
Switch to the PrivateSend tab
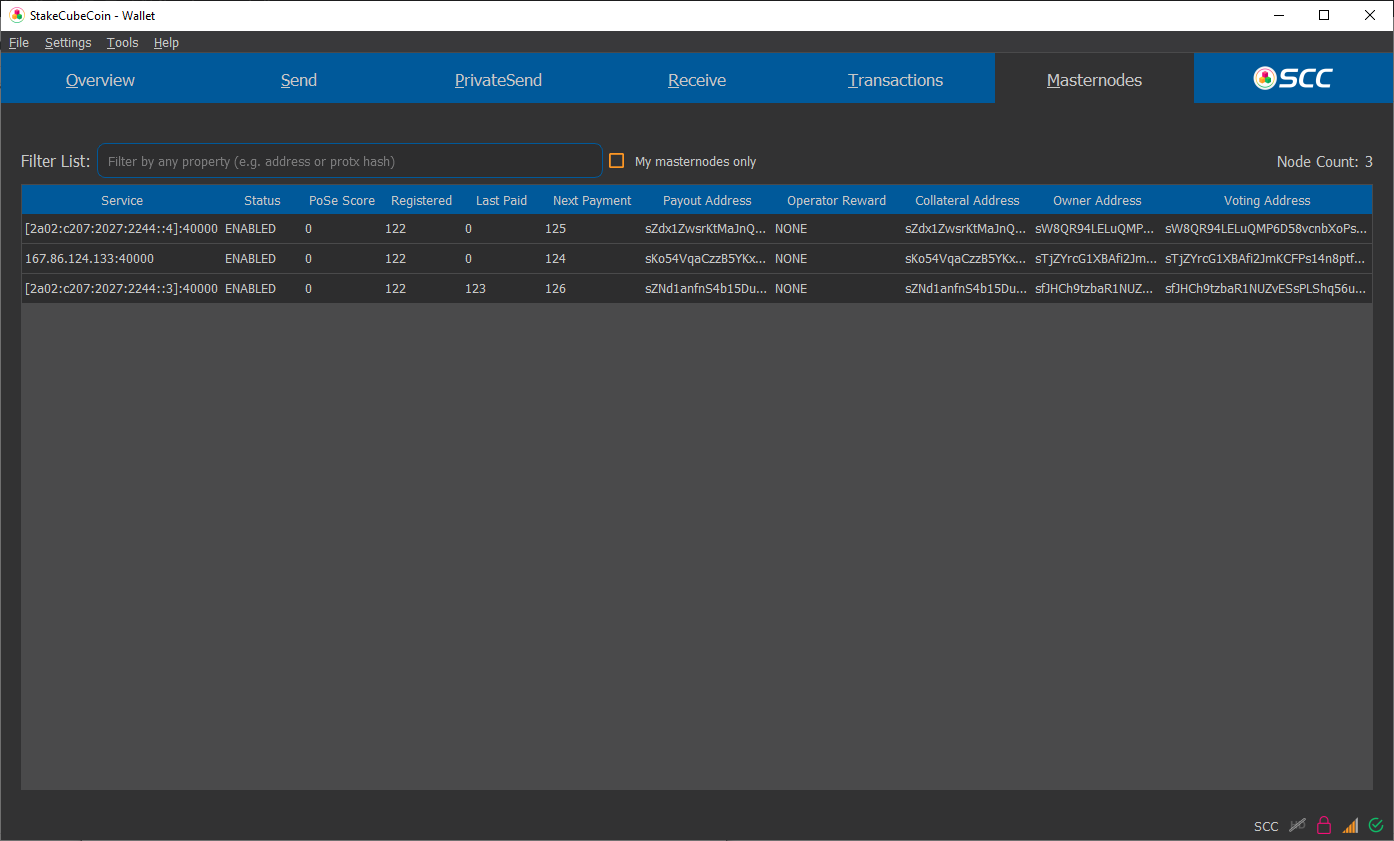(498, 80)
